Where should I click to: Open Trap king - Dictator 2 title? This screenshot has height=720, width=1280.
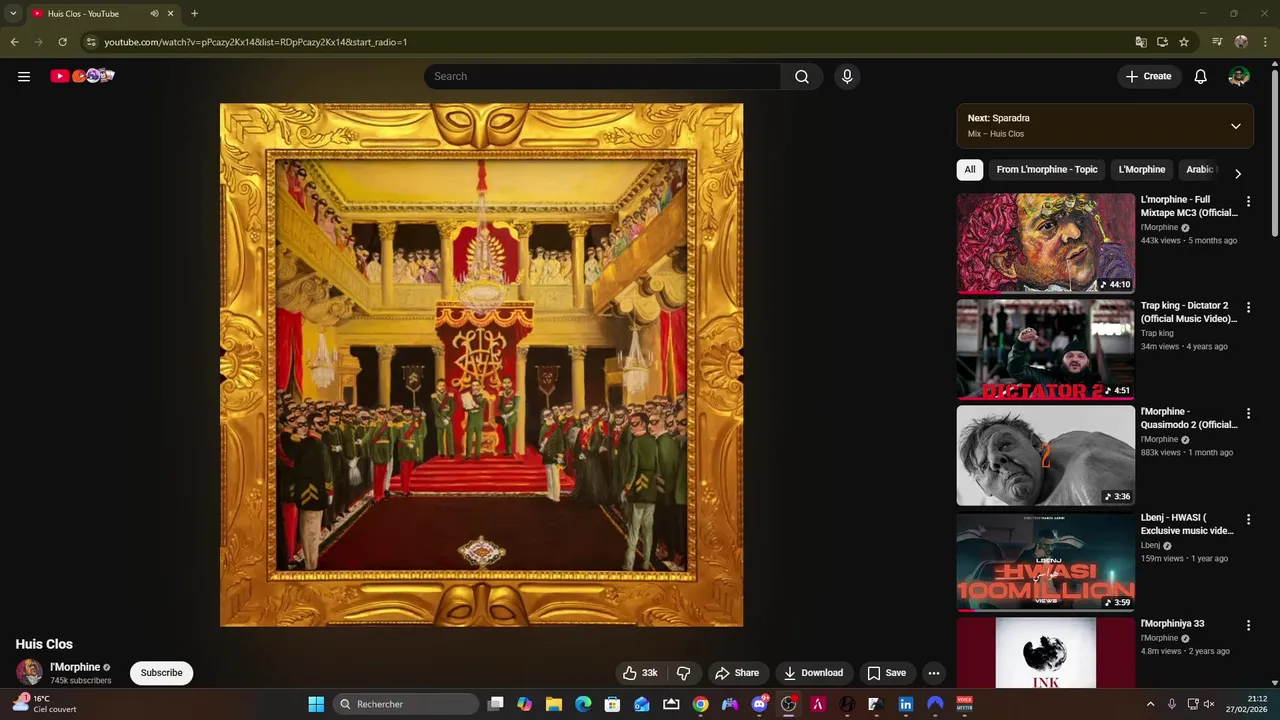(x=1189, y=312)
